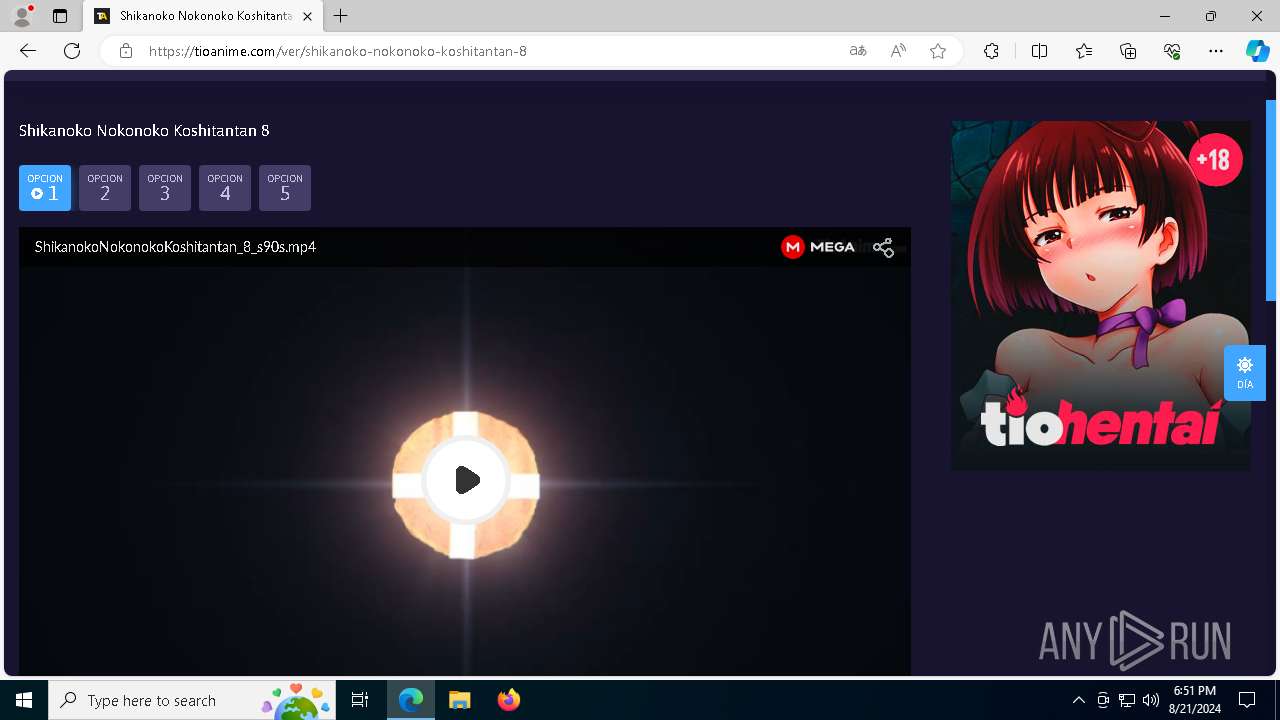
Task: Click the video filename ShikanokoNokonokoKoshitantan_8_s90s.mp4
Action: pos(175,247)
